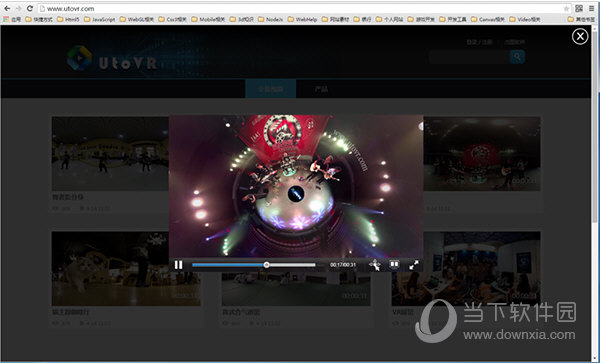Click the browser back arrow
Viewport: 600px width, 364px height.
click(7, 8)
